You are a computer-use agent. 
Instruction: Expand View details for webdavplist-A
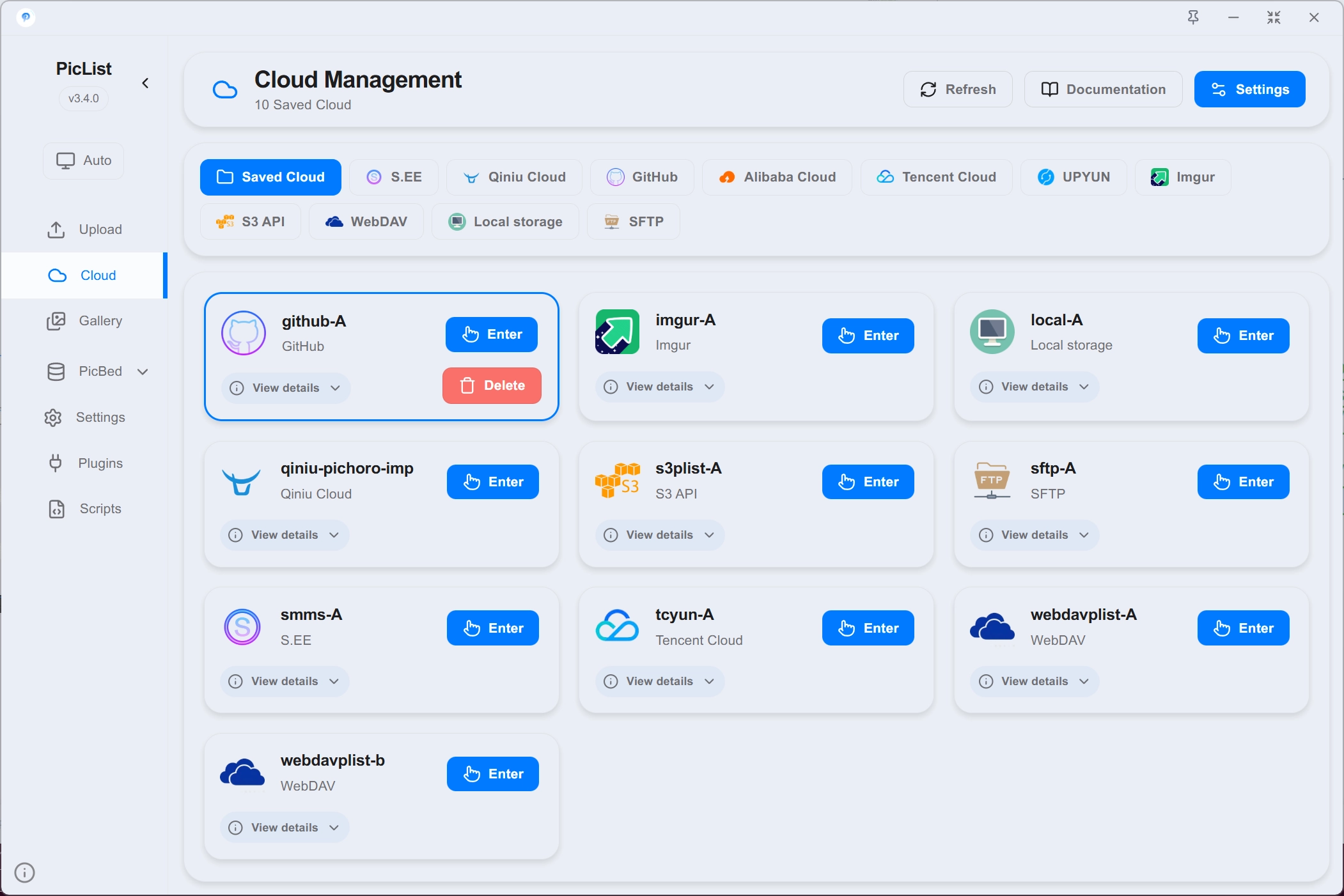click(1035, 681)
